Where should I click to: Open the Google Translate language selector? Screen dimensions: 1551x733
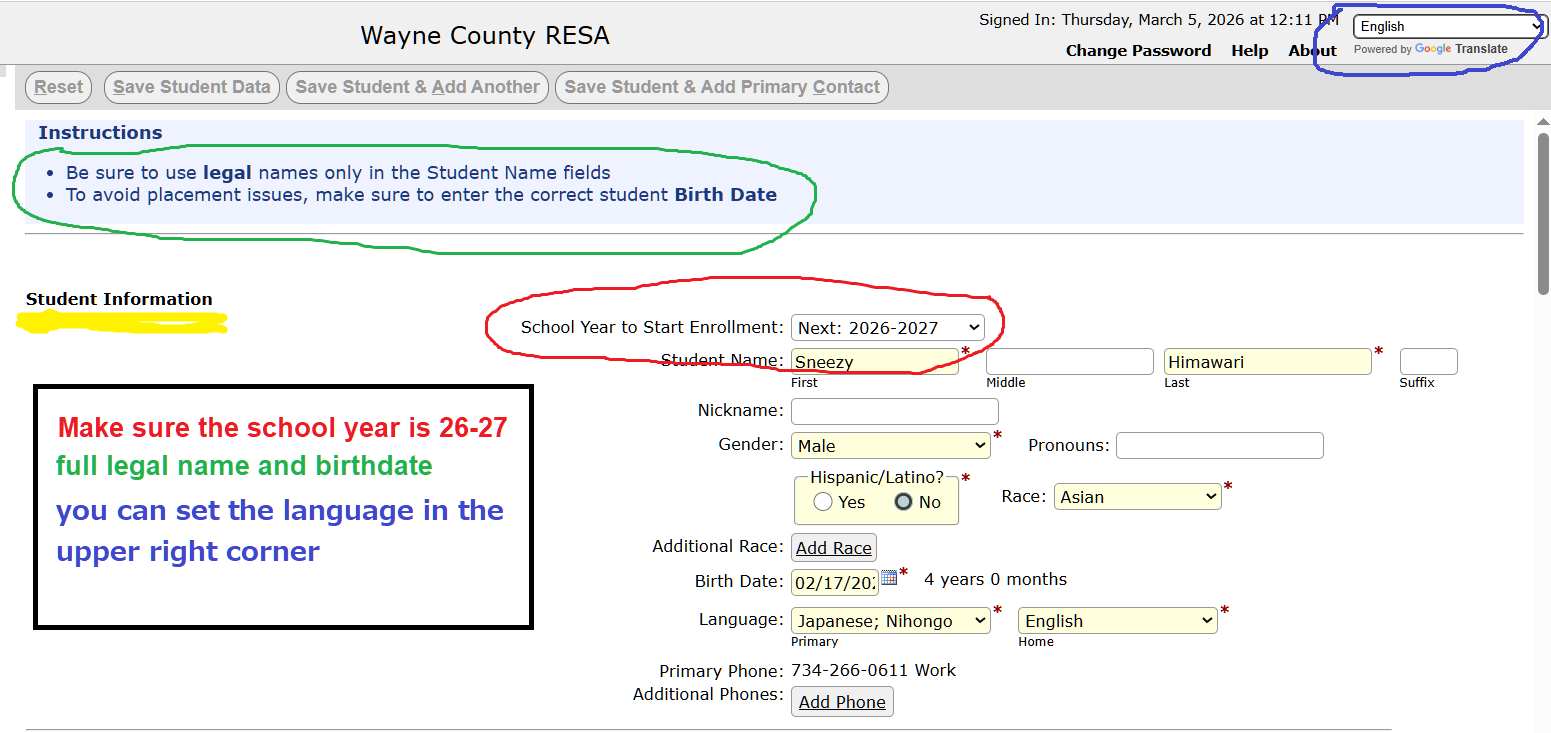pyautogui.click(x=1447, y=27)
